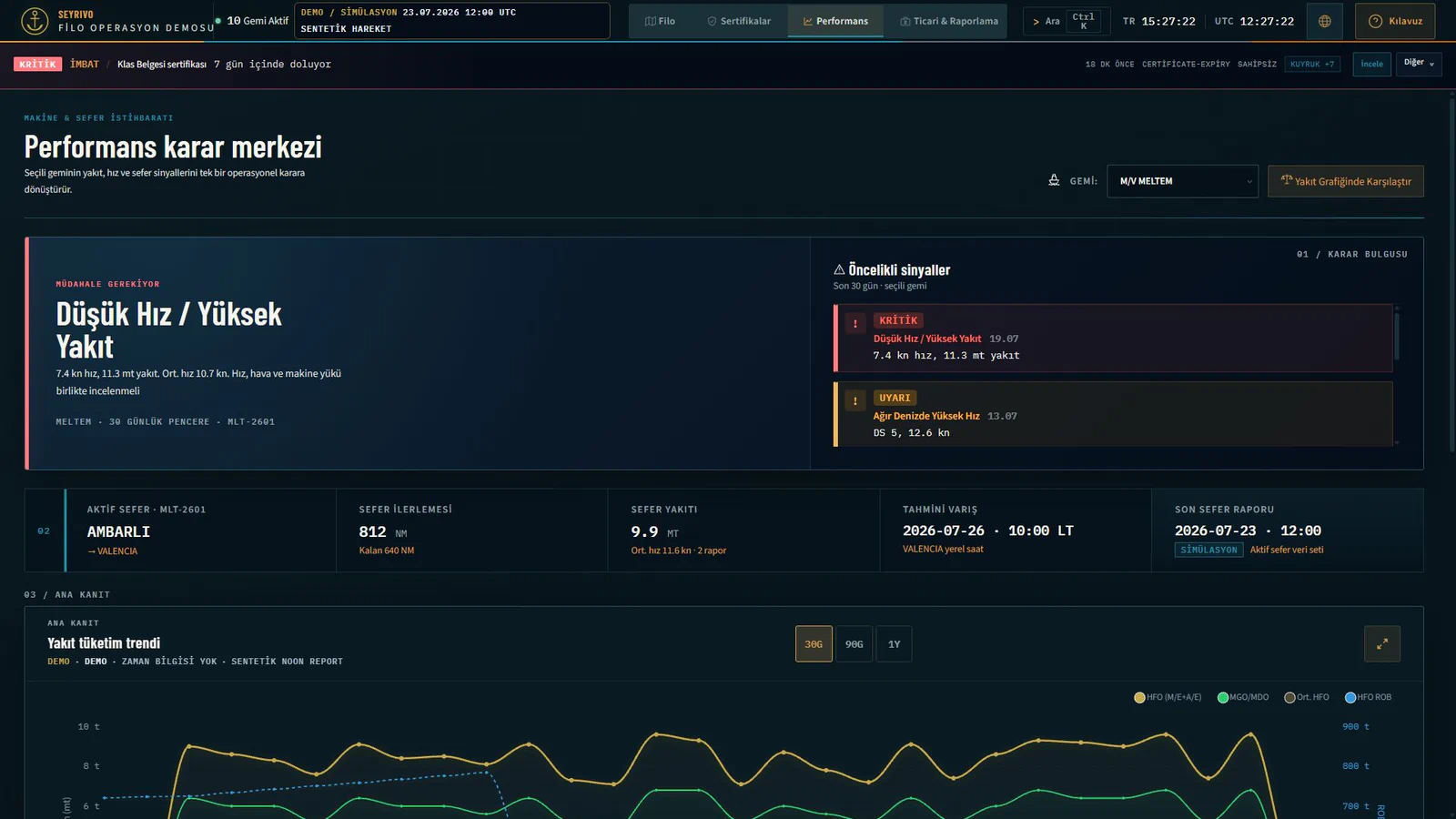The height and width of the screenshot is (819, 1456).
Task: Click the KRİTİK badge in alert bar
Action: tap(38, 64)
